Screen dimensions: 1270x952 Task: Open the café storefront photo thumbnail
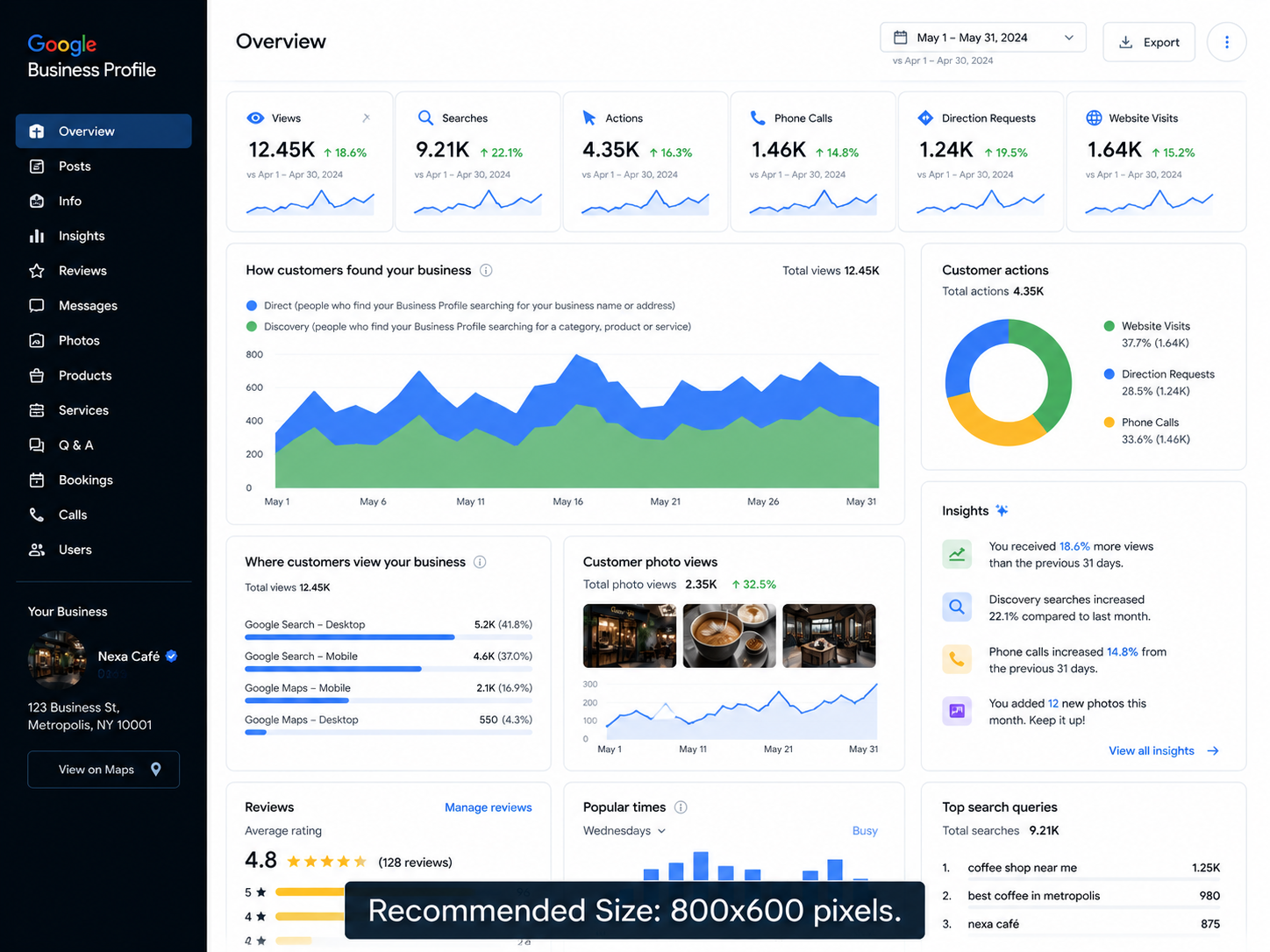630,636
